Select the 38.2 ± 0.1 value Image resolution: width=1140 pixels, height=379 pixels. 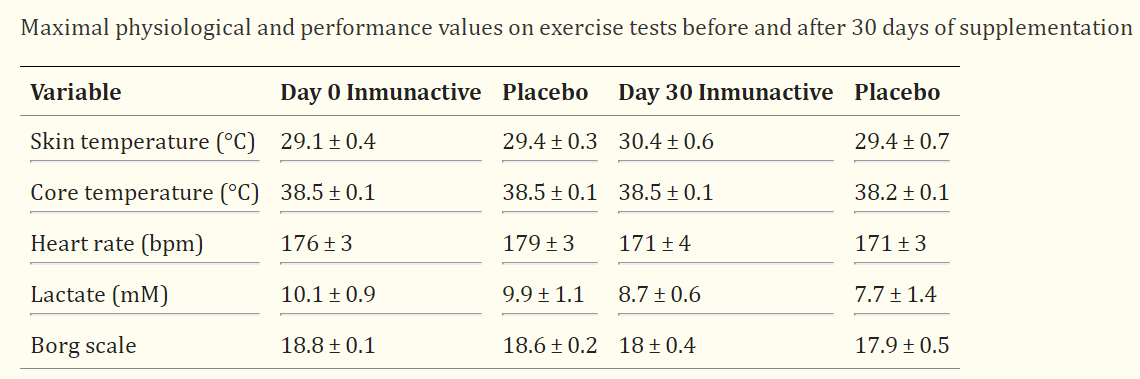902,193
